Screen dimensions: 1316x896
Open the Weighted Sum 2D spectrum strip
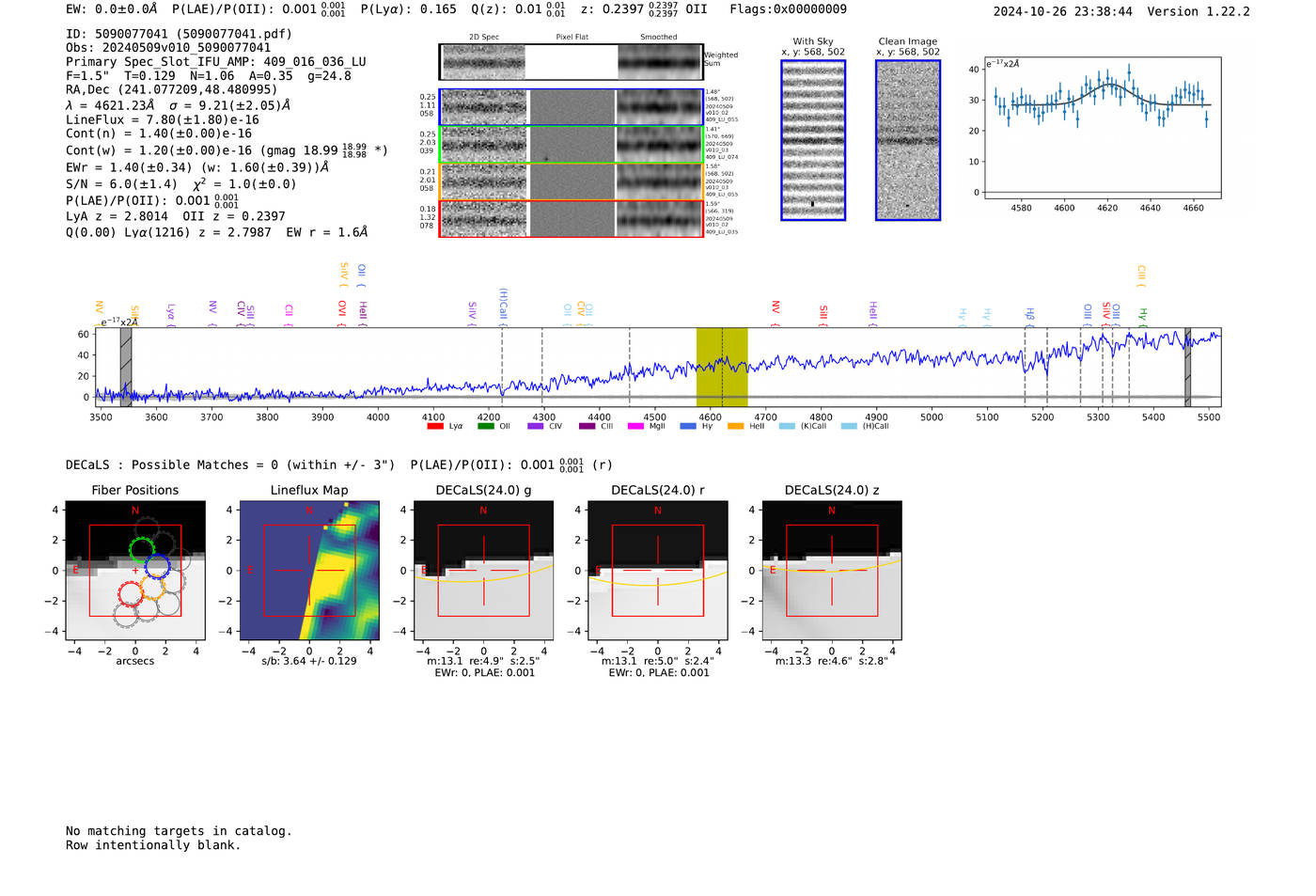tap(571, 62)
